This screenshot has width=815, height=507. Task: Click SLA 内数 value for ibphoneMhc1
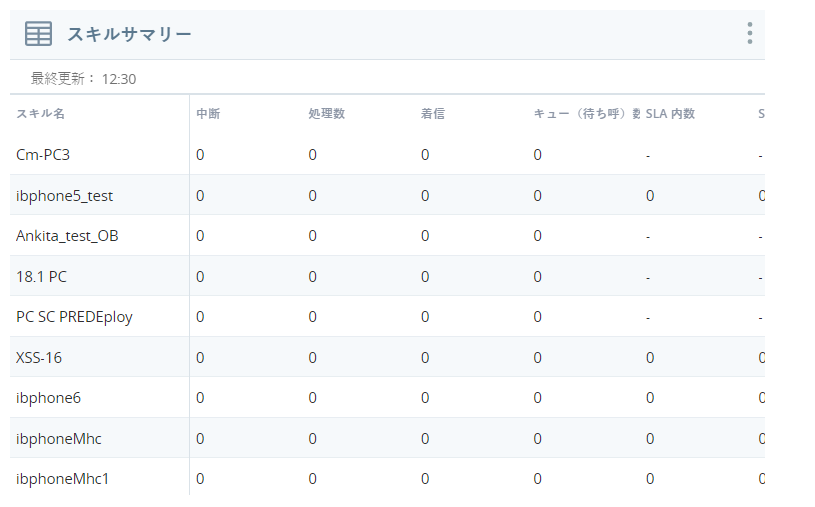650,479
